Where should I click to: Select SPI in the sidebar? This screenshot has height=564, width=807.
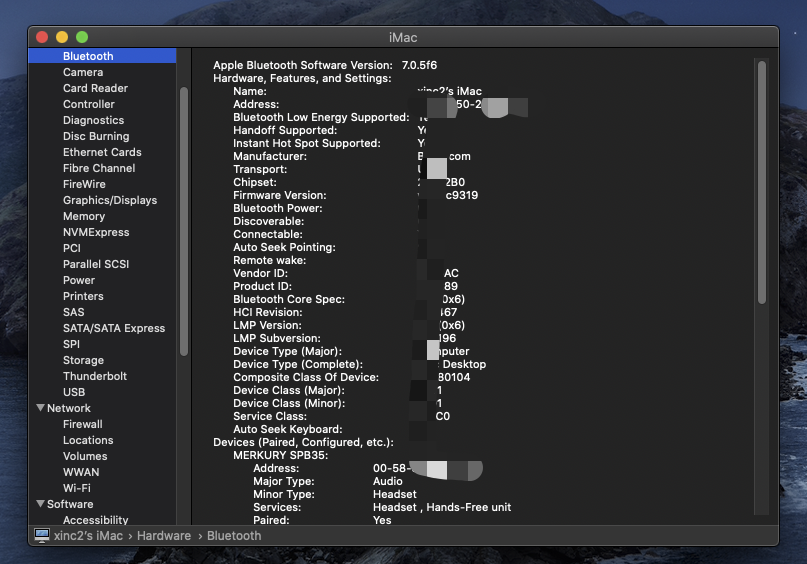tap(71, 344)
